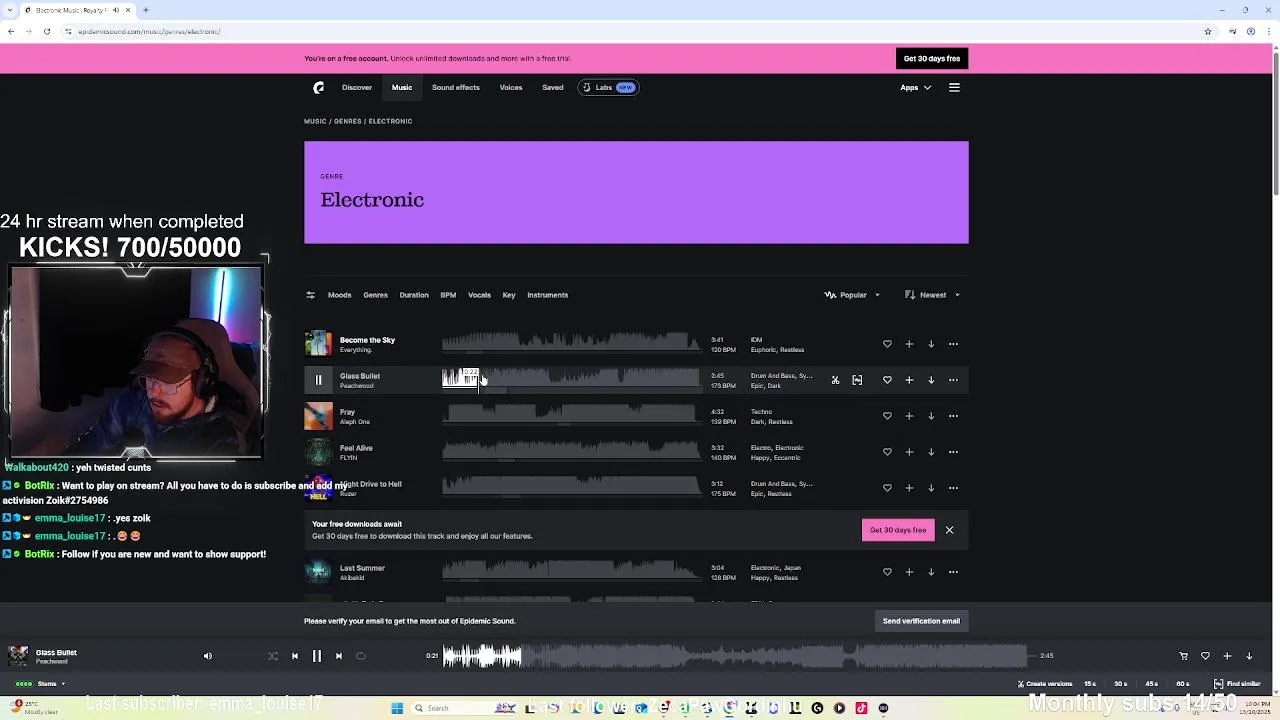Pause playback in the bottom player bar

pyautogui.click(x=317, y=656)
